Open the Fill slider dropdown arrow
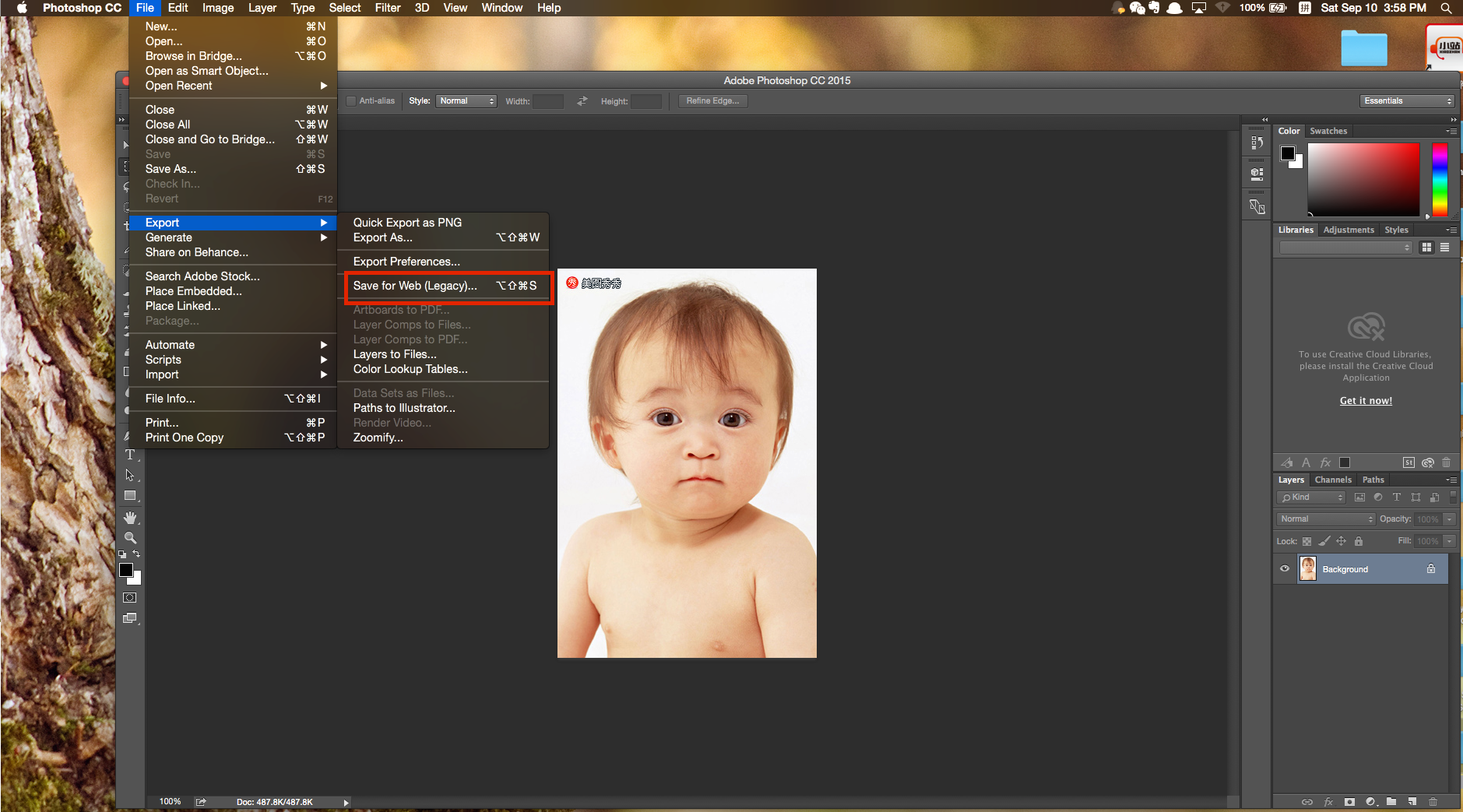The height and width of the screenshot is (812, 1463). click(1450, 541)
